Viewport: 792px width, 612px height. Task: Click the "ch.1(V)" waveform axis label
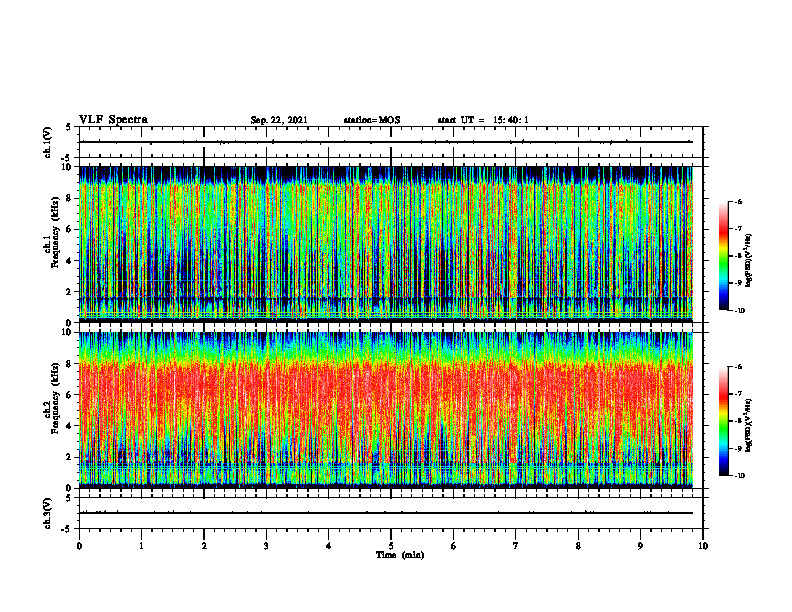(48, 142)
